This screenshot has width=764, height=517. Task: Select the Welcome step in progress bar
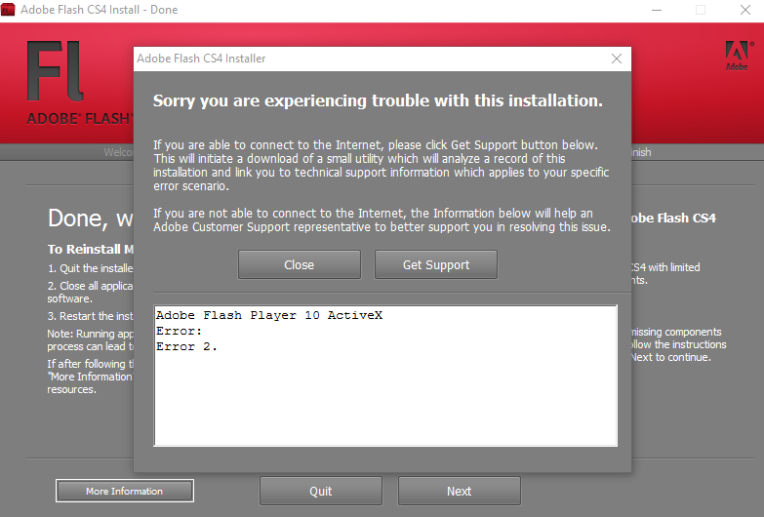click(118, 152)
